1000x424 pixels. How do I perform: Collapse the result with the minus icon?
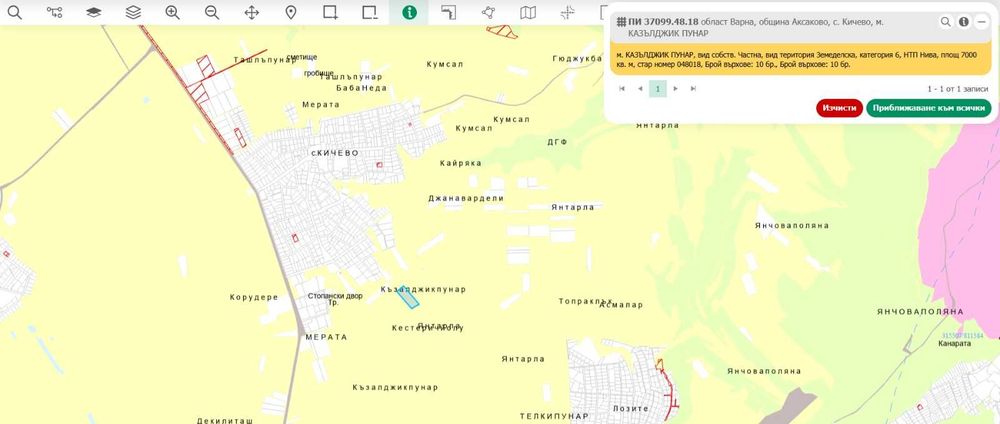[x=982, y=22]
